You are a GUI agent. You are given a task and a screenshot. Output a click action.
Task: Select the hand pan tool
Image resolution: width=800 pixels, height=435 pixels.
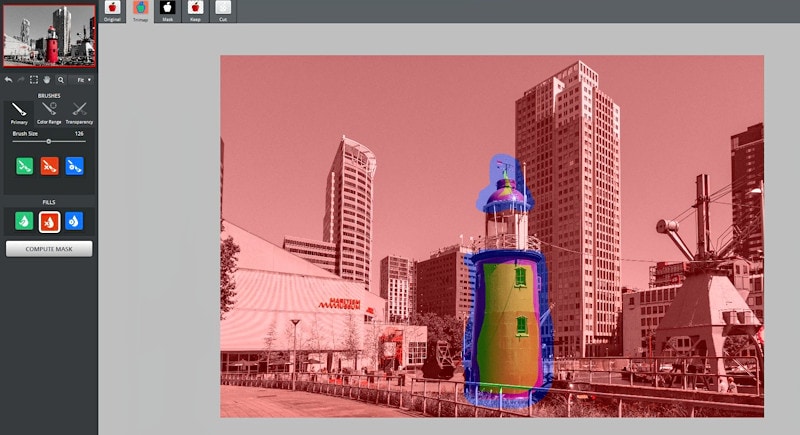point(47,79)
